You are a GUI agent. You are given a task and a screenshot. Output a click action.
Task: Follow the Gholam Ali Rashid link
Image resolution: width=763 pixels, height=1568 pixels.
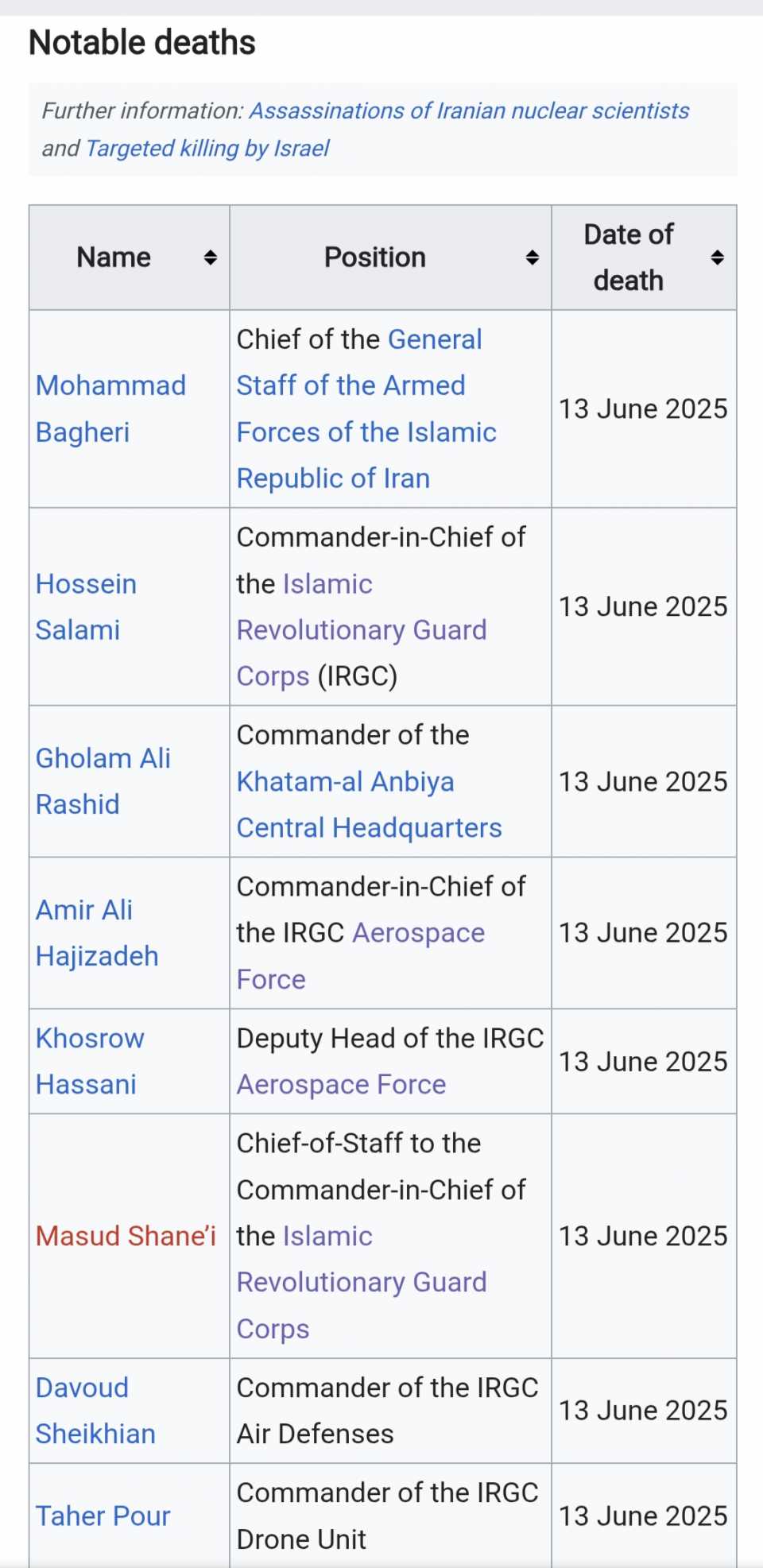tap(103, 781)
